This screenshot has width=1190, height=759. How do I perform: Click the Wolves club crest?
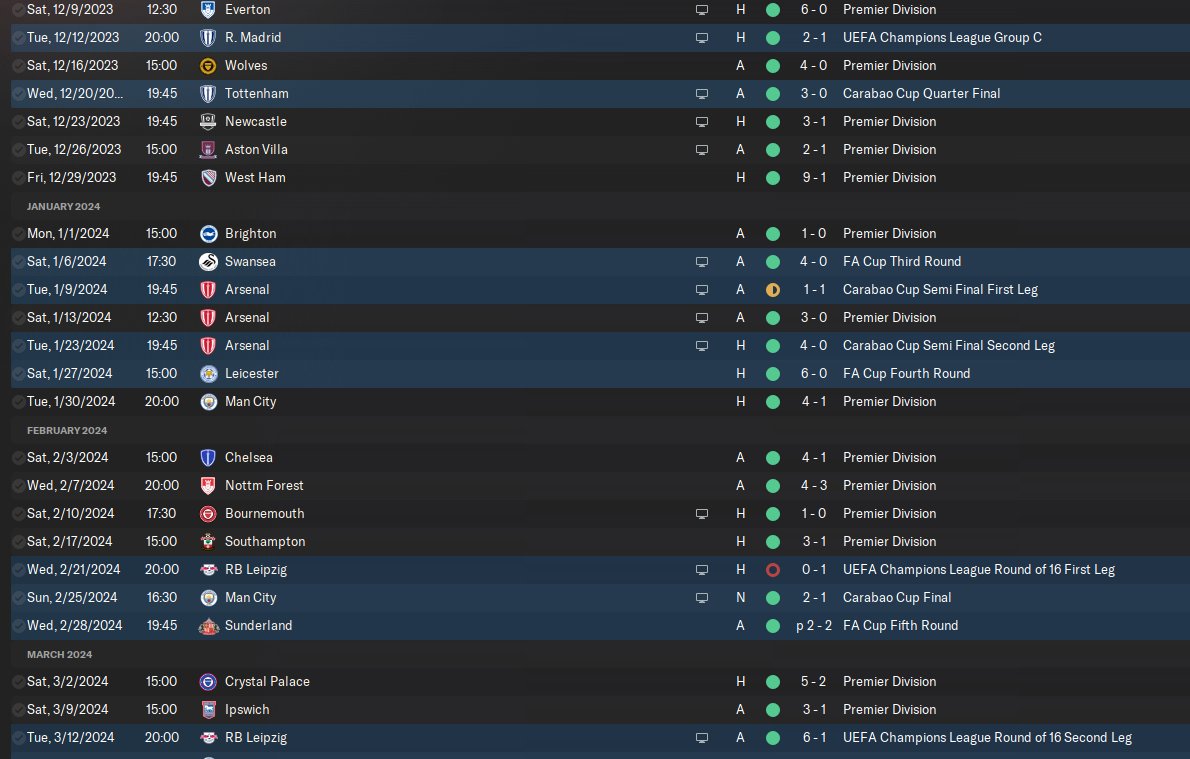coord(208,66)
